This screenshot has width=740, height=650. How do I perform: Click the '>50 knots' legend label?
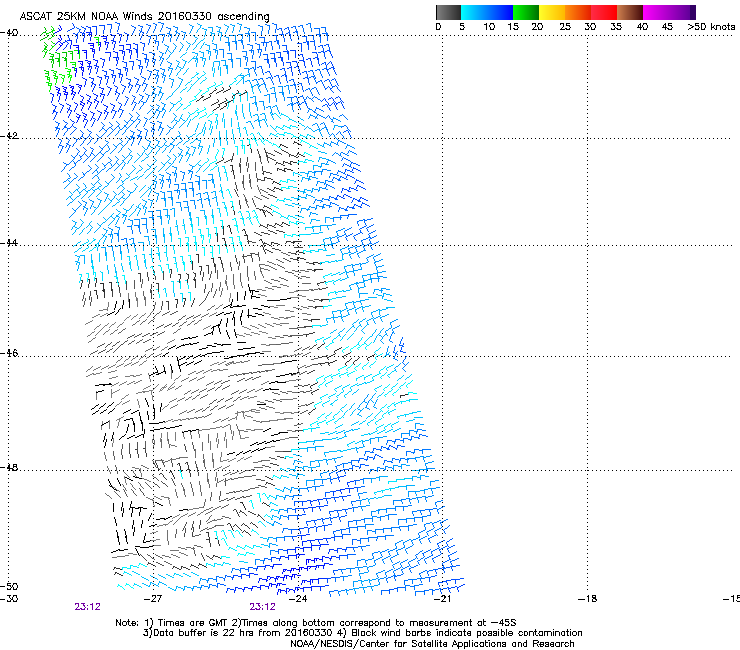(x=711, y=27)
